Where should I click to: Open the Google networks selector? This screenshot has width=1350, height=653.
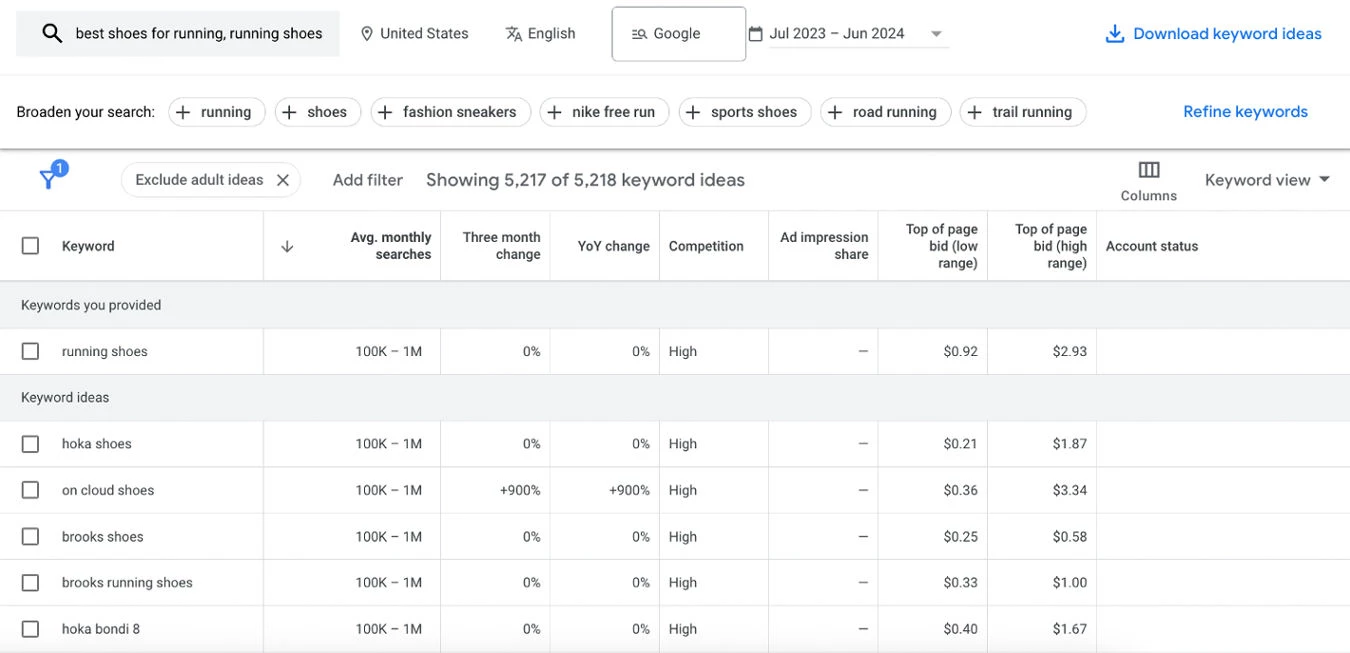click(x=679, y=34)
